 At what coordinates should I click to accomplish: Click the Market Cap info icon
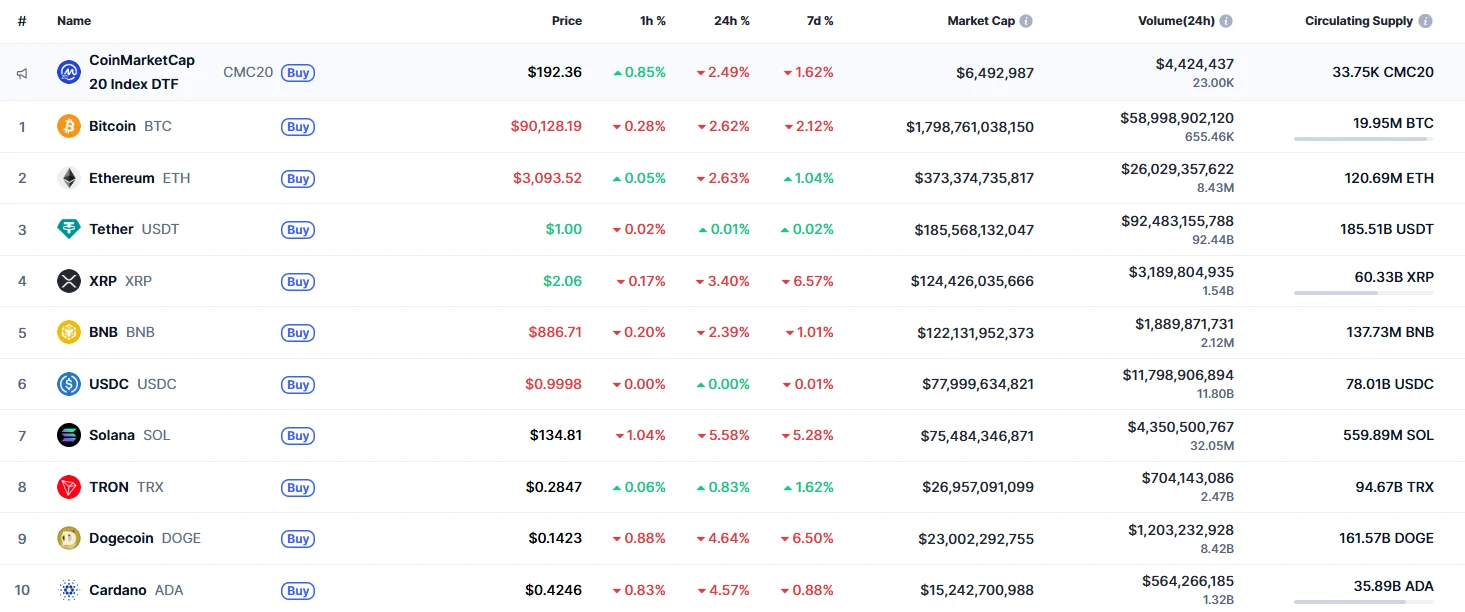click(x=1026, y=21)
